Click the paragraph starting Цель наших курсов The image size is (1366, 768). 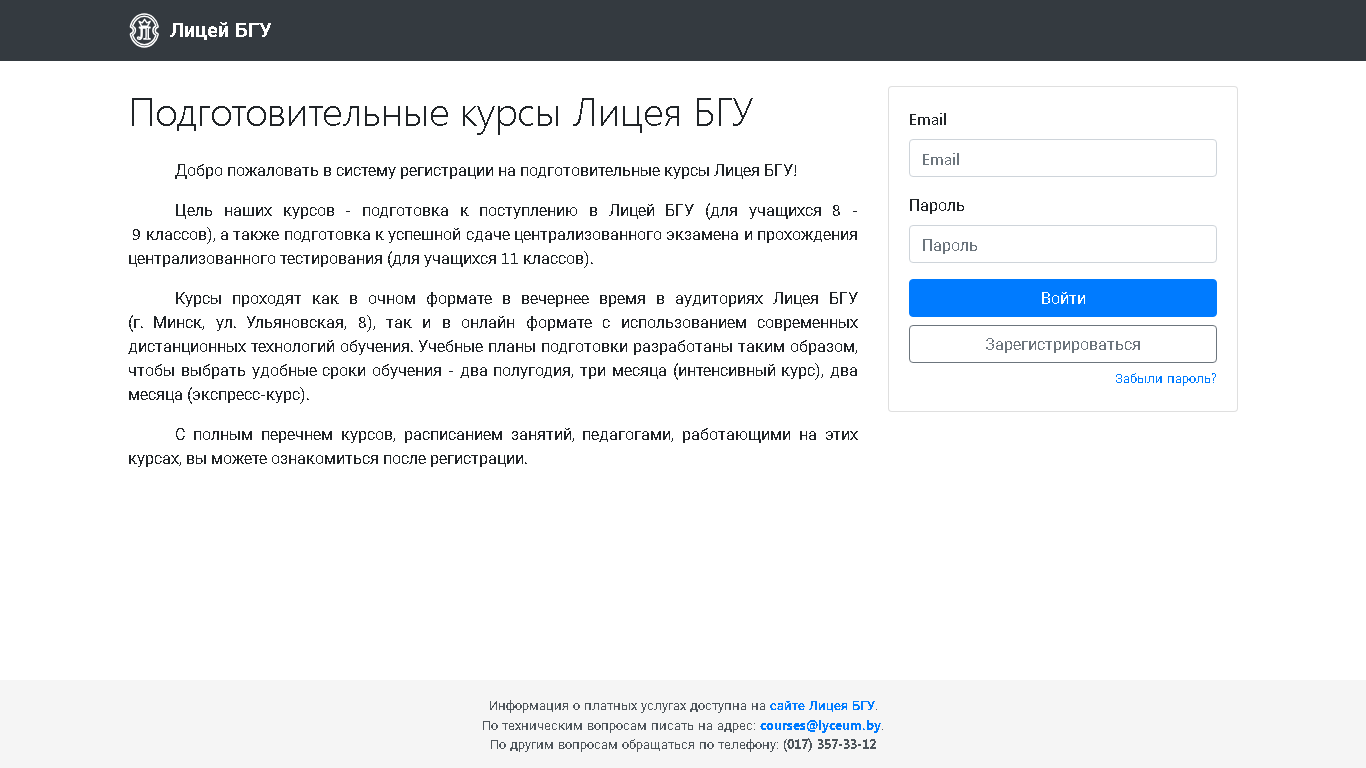coord(493,235)
